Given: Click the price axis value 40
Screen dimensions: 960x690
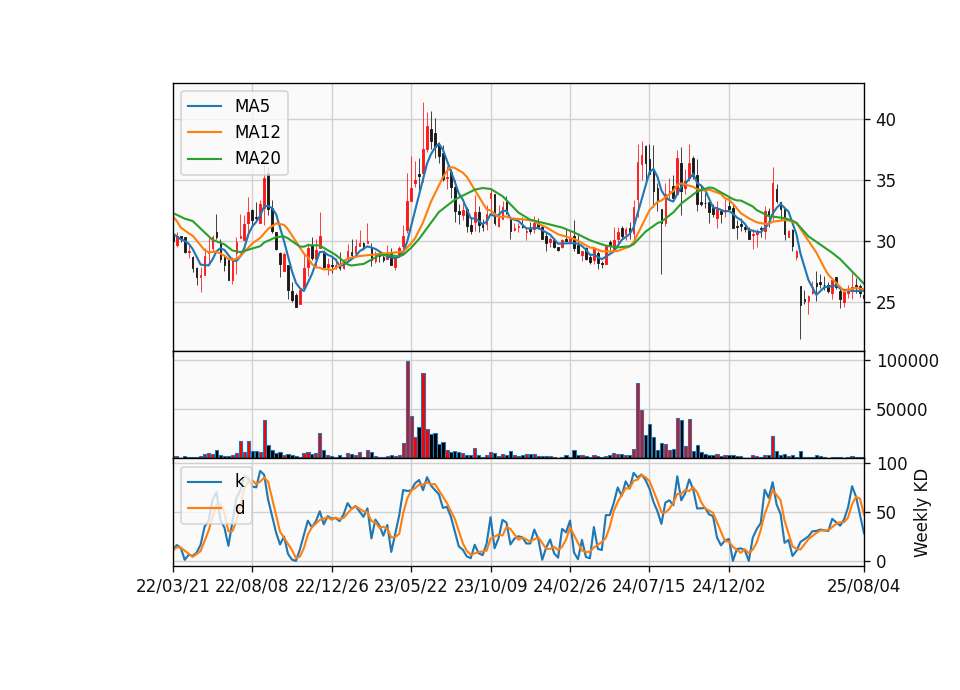Looking at the screenshot, I should [885, 120].
